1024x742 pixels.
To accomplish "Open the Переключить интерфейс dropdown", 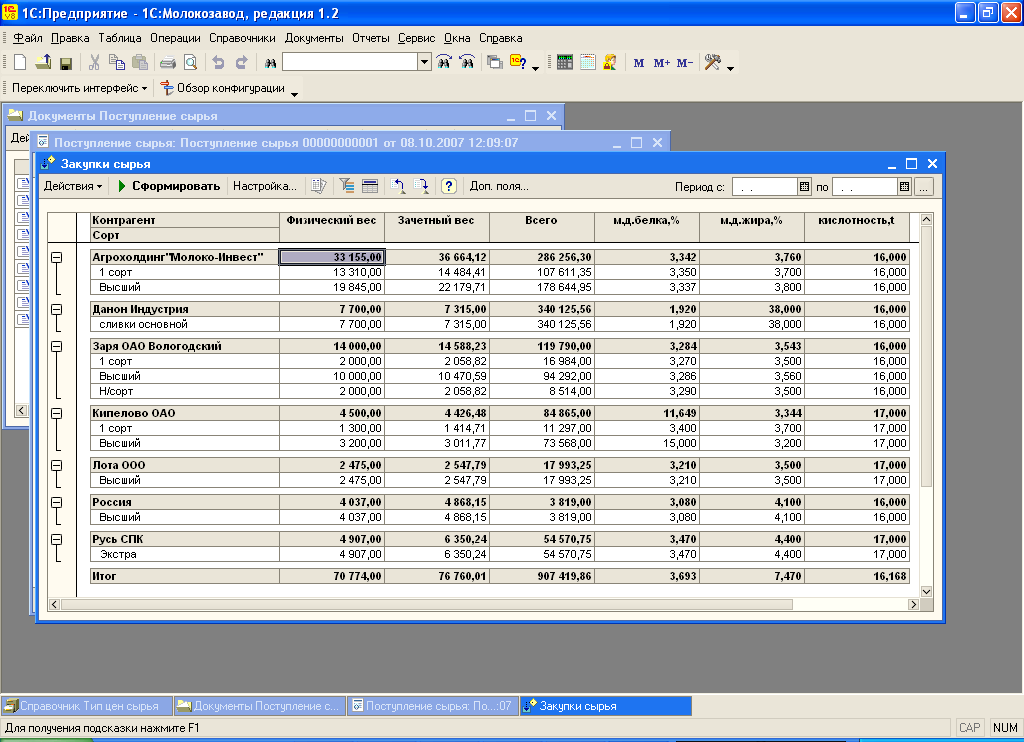I will pyautogui.click(x=79, y=88).
